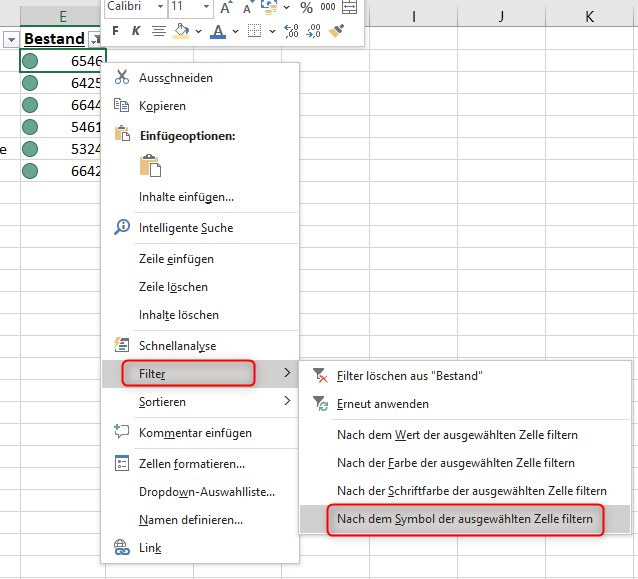Click the remove decimal place icon
The height and width of the screenshot is (579, 638).
[x=313, y=31]
